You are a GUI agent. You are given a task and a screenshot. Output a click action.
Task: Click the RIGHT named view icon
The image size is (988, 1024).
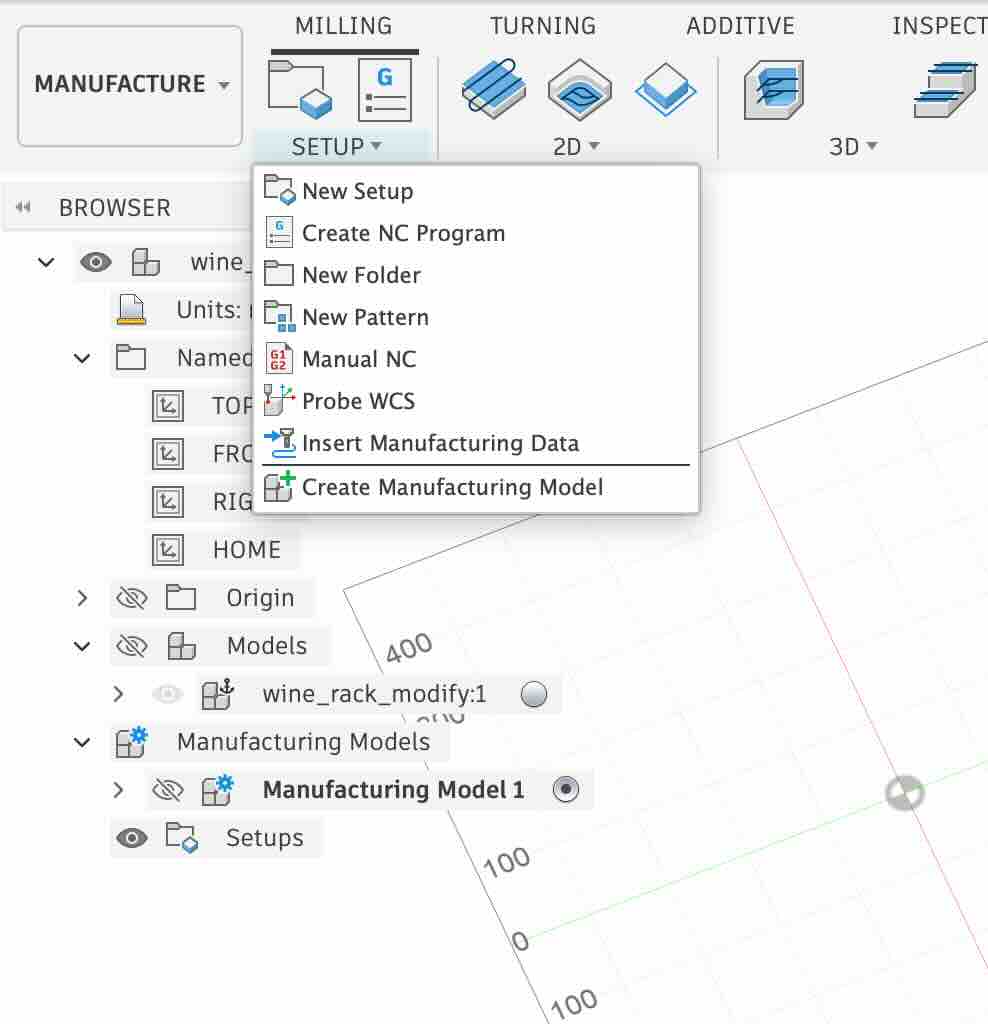pyautogui.click(x=168, y=502)
